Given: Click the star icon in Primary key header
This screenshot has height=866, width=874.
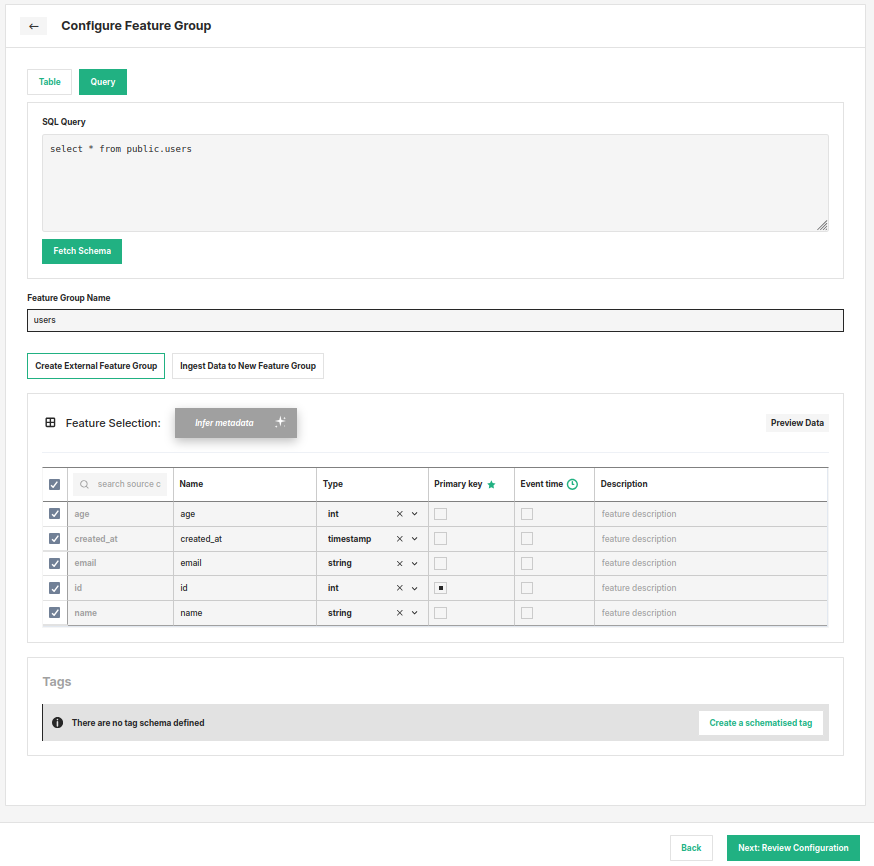Looking at the screenshot, I should coord(489,483).
